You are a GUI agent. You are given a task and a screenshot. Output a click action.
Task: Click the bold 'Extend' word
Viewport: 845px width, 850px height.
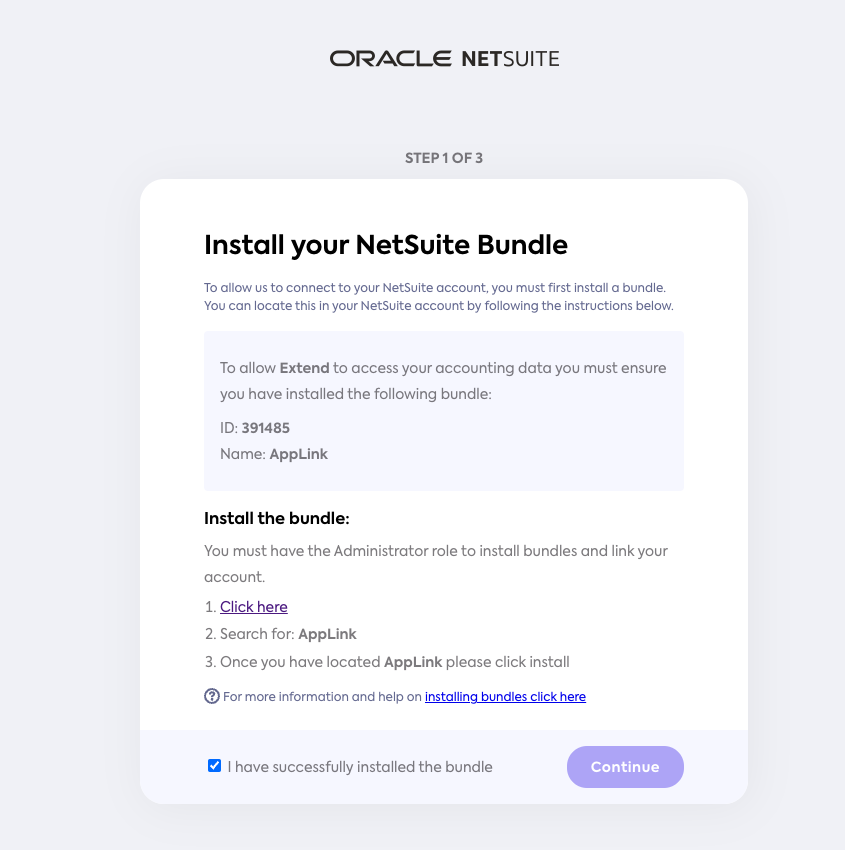point(304,368)
